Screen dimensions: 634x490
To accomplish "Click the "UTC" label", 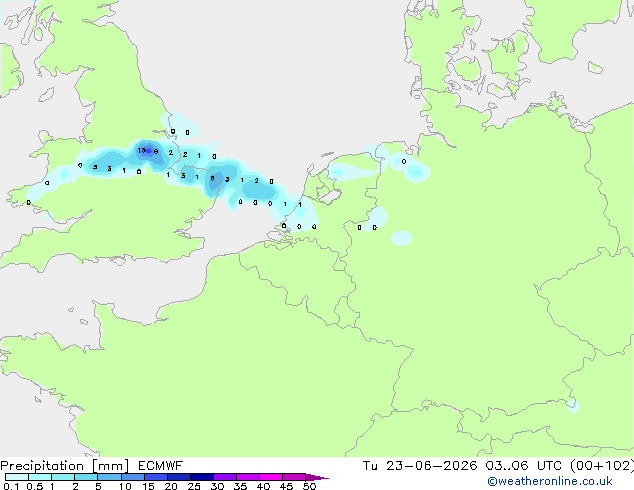I will pos(549,465).
